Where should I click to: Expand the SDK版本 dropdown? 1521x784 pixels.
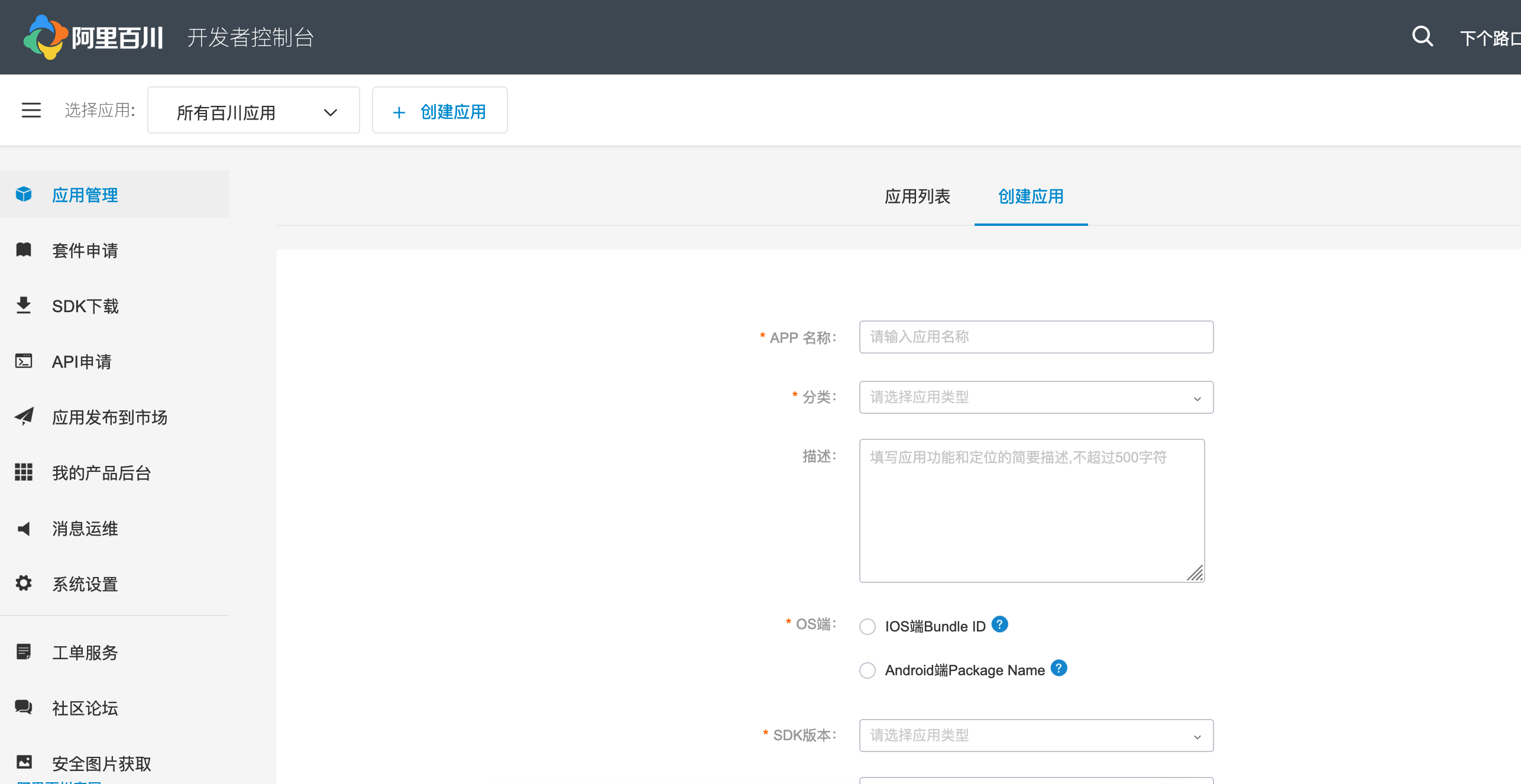(x=1035, y=736)
